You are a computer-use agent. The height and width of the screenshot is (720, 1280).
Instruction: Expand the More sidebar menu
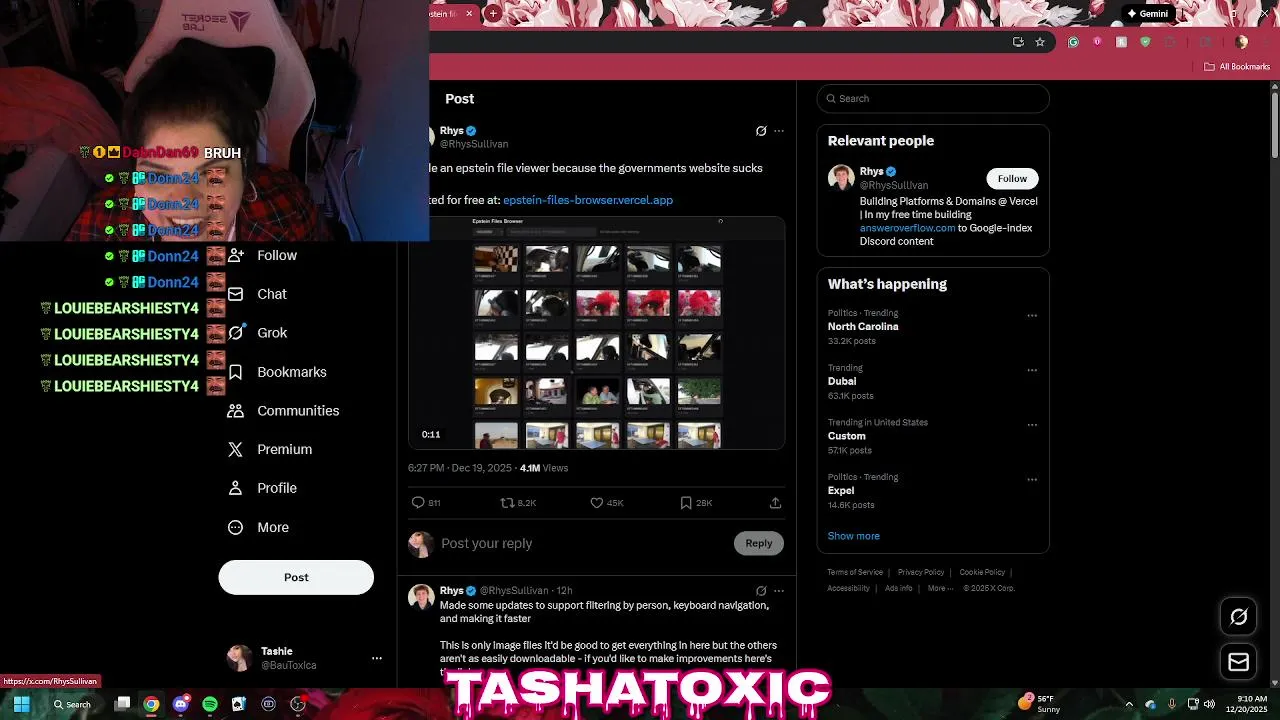(259, 527)
